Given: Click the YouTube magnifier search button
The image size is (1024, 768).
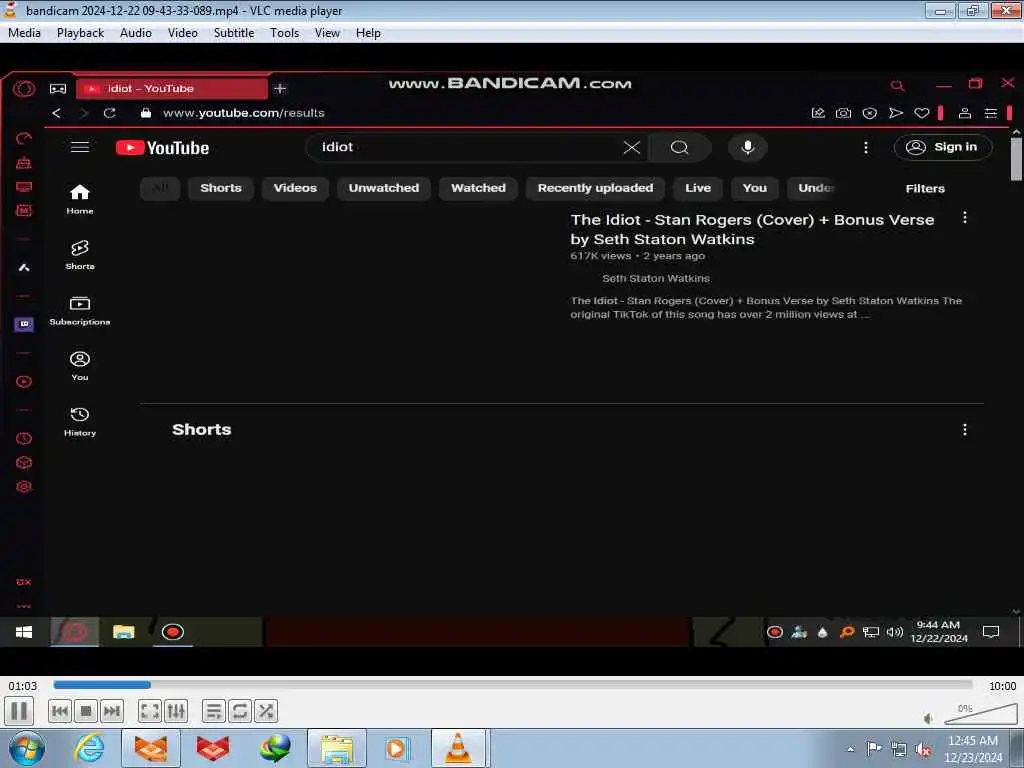Looking at the screenshot, I should point(679,147).
